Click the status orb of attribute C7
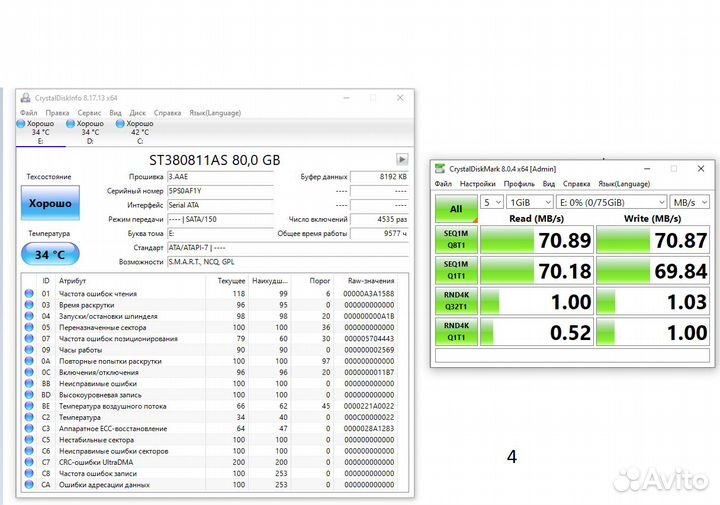This screenshot has height=505, width=720. click(29, 462)
